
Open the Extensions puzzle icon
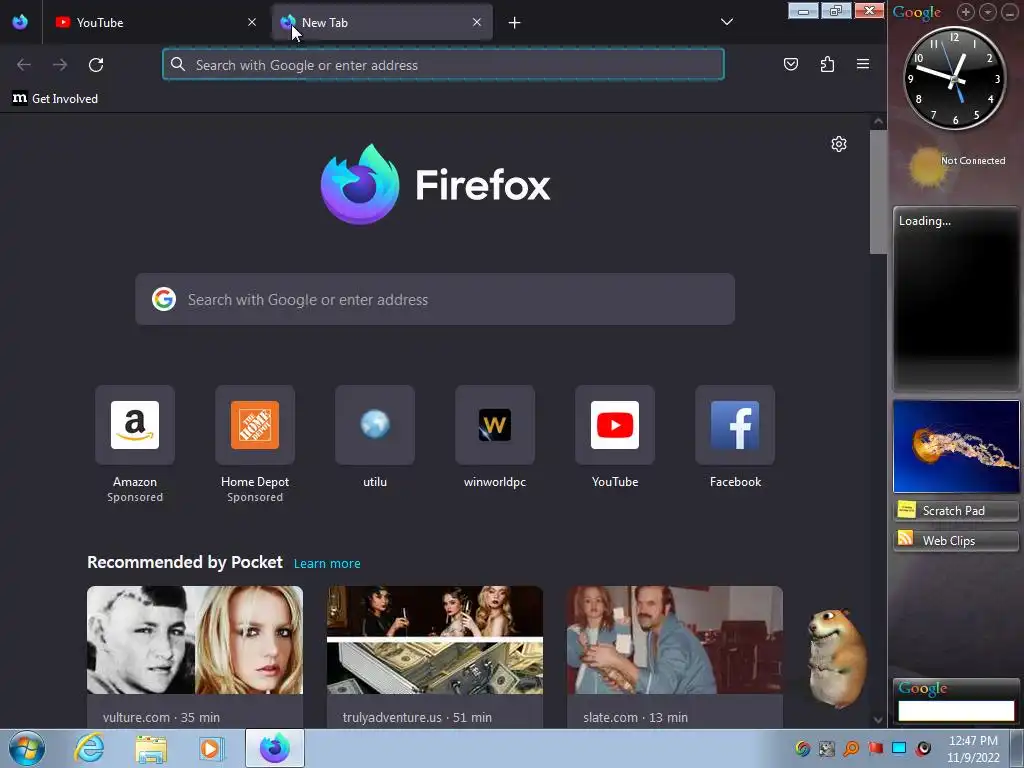[x=827, y=64]
